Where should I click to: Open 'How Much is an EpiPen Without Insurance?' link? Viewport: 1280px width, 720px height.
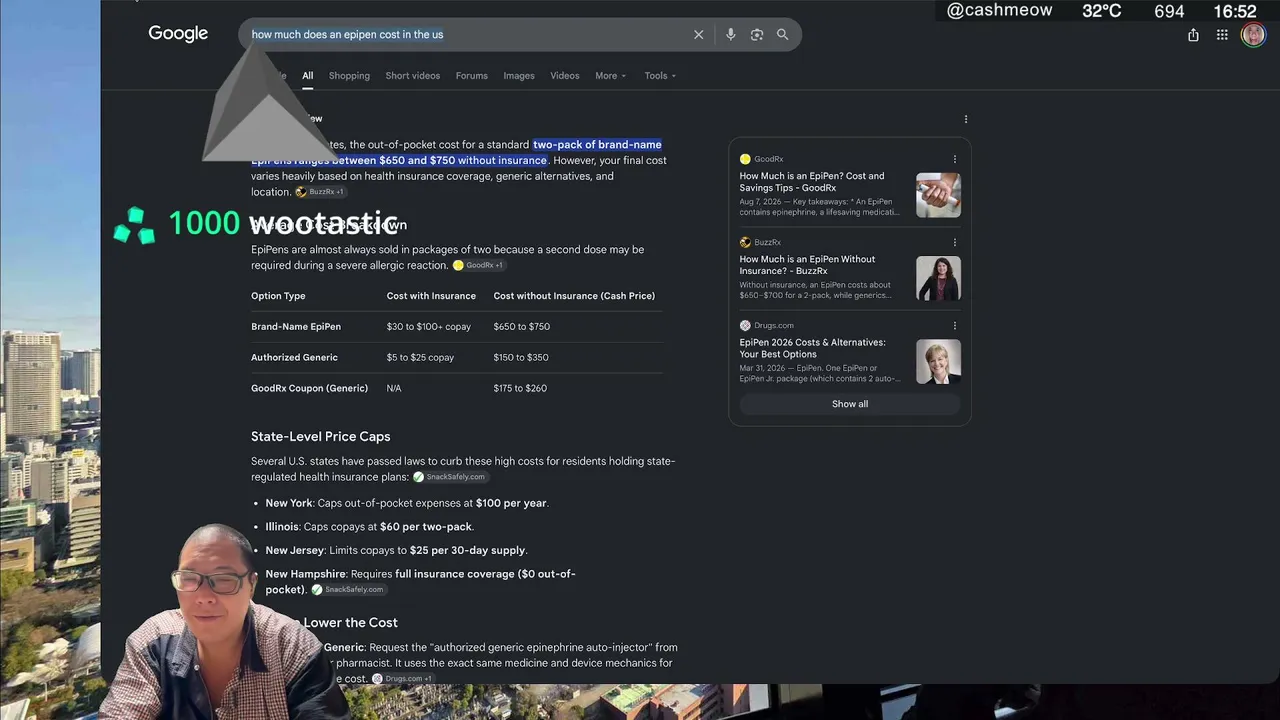[807, 265]
